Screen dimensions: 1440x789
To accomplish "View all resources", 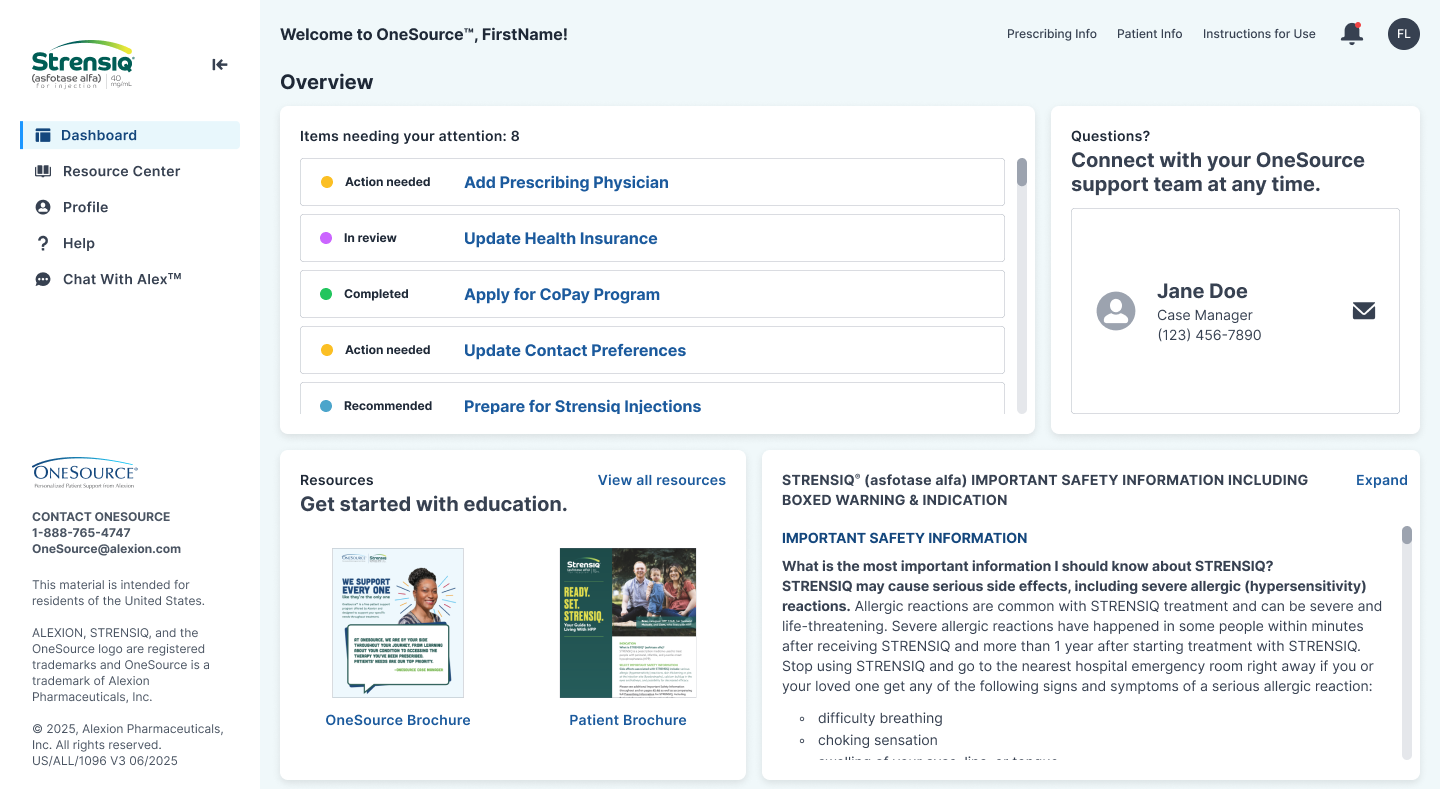I will (x=661, y=480).
